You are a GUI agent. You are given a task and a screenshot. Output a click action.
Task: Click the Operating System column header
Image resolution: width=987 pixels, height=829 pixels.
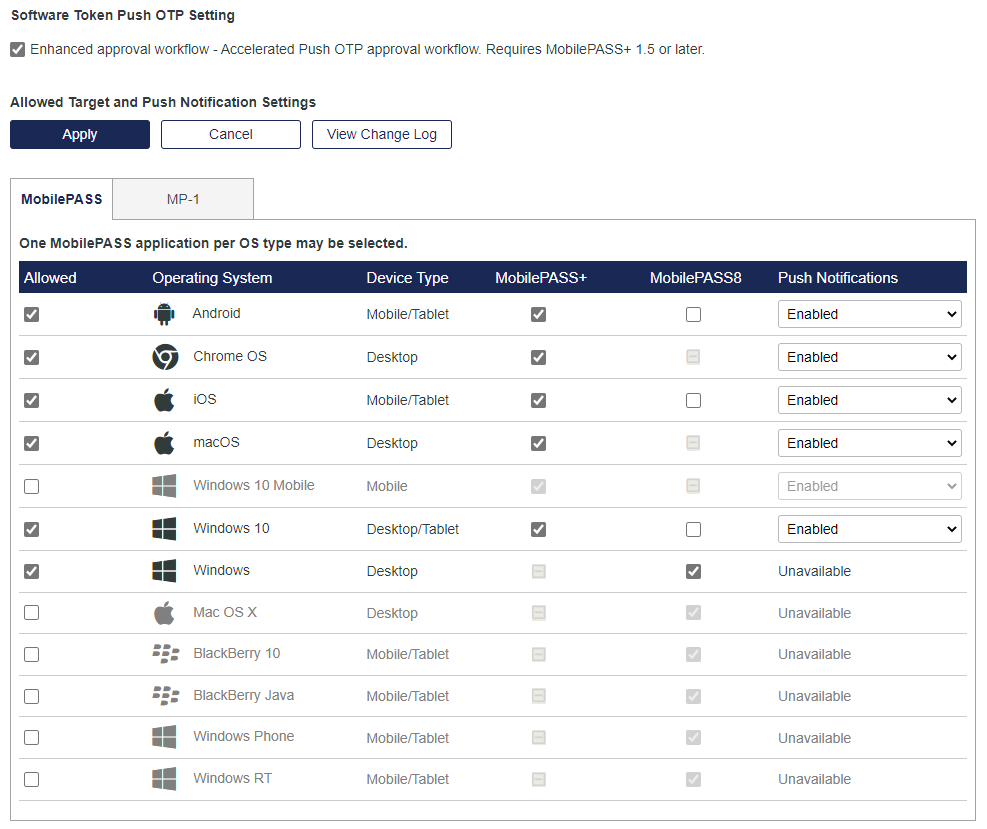(x=212, y=278)
